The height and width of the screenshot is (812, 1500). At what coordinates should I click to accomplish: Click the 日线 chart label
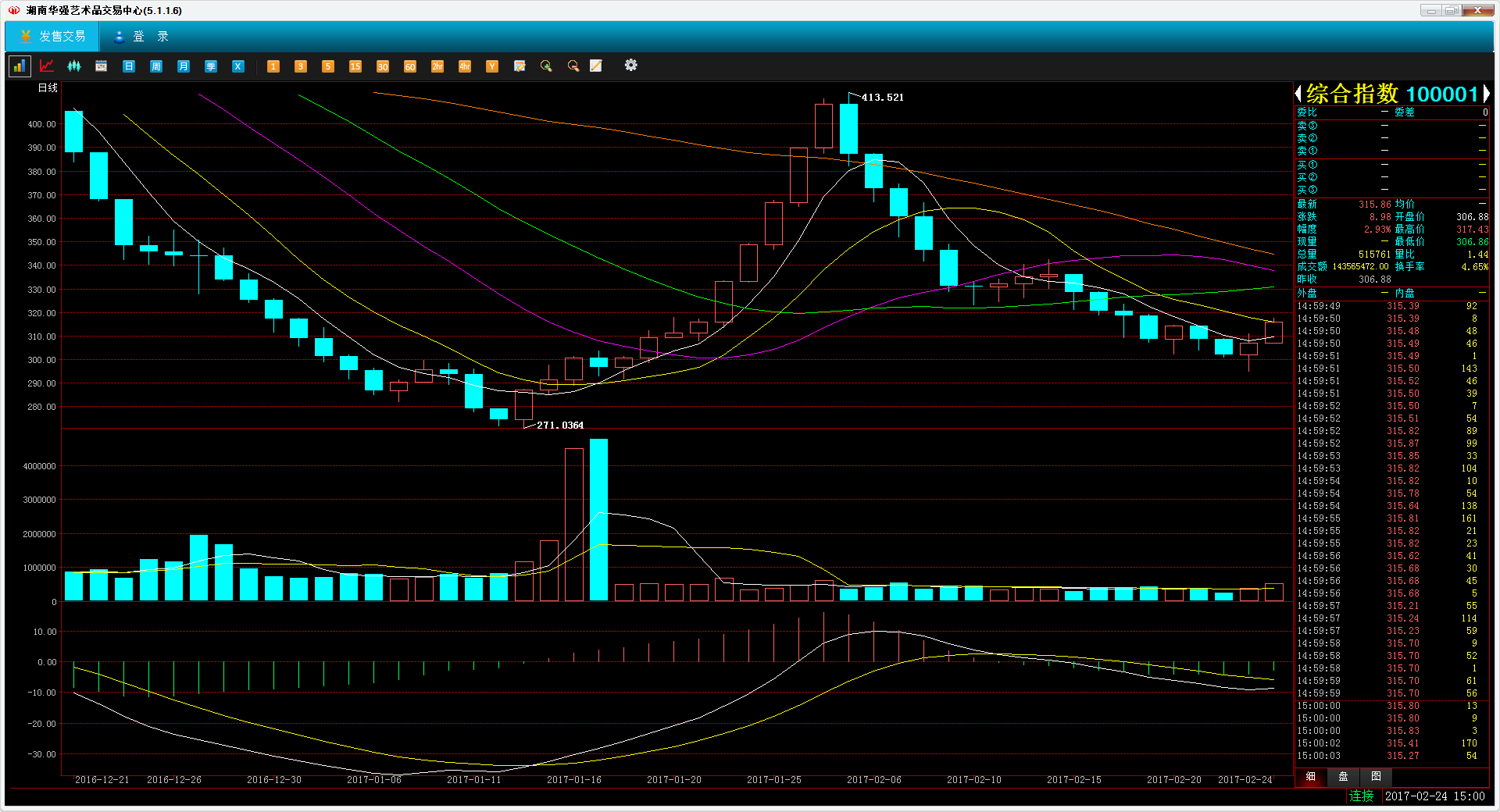coord(48,88)
